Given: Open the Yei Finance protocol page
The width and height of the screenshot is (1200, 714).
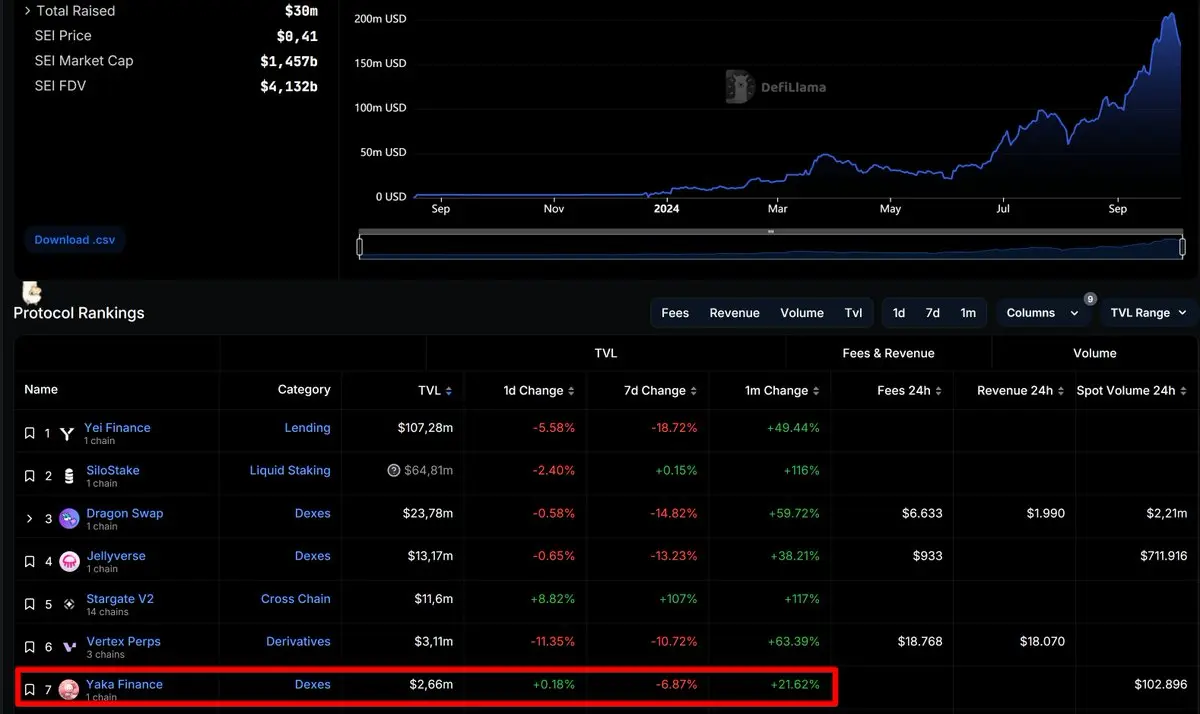Looking at the screenshot, I should coord(118,428).
